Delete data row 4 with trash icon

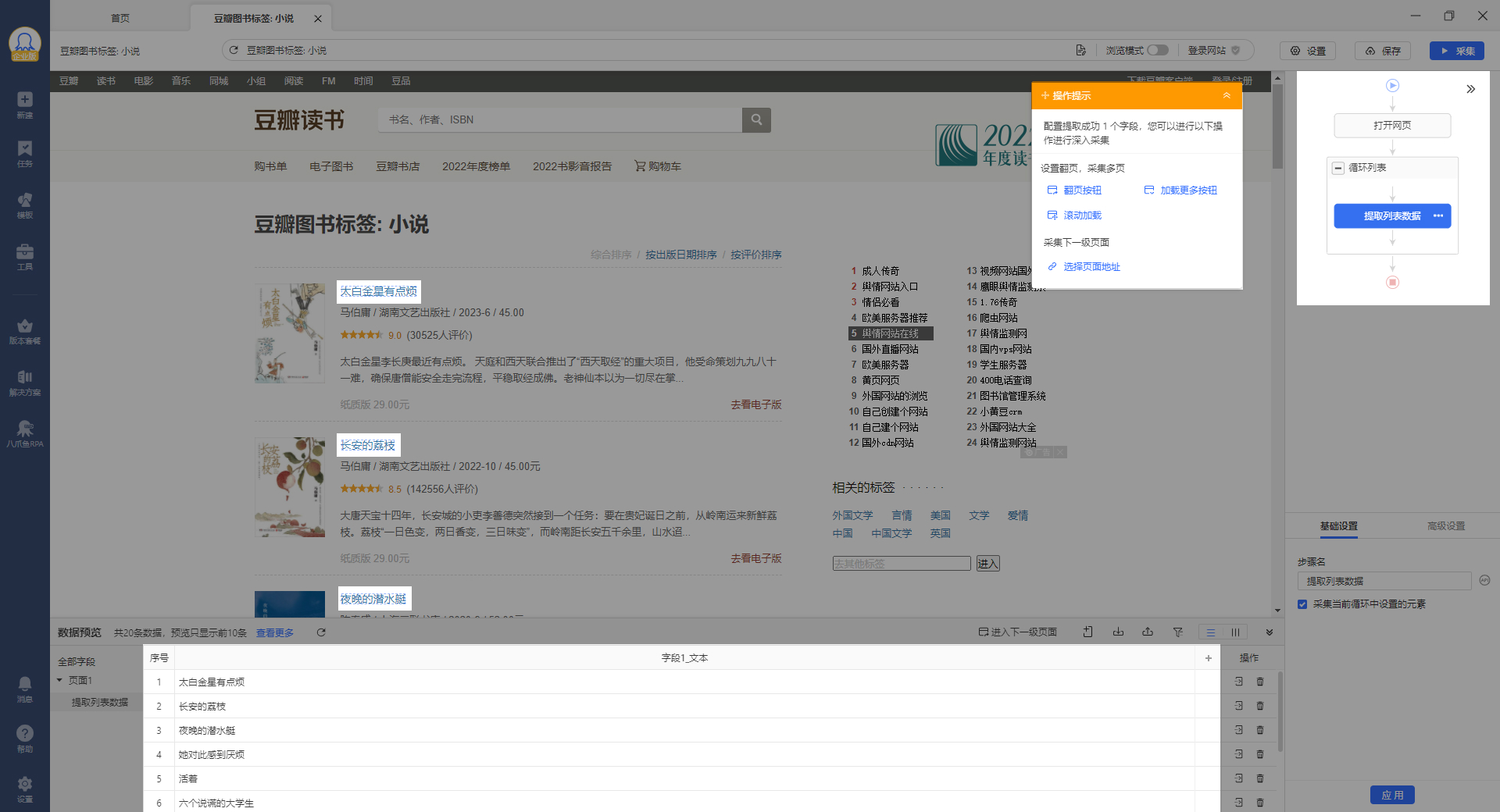pos(1260,754)
